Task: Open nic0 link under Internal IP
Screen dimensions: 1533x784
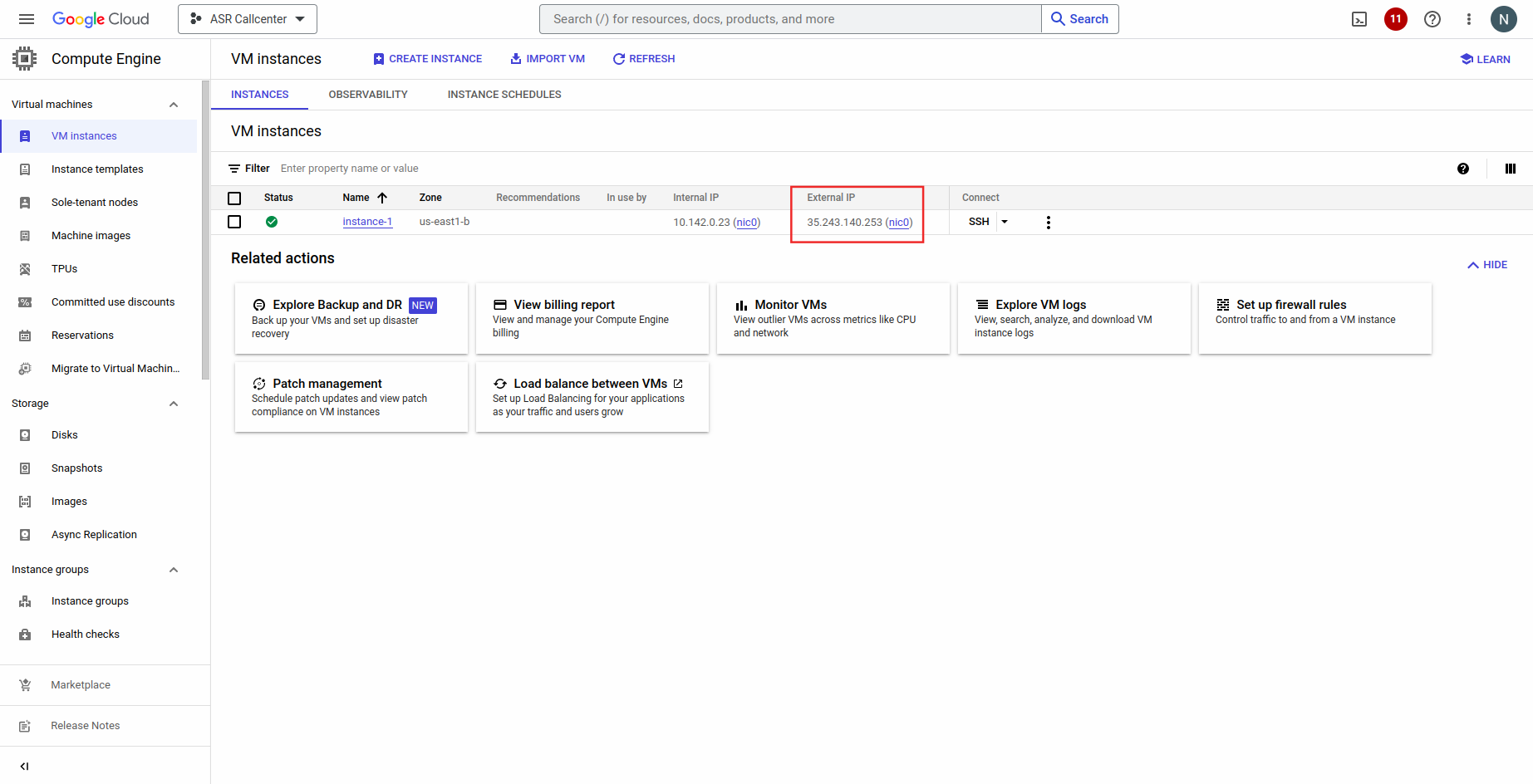Action: 747,223
